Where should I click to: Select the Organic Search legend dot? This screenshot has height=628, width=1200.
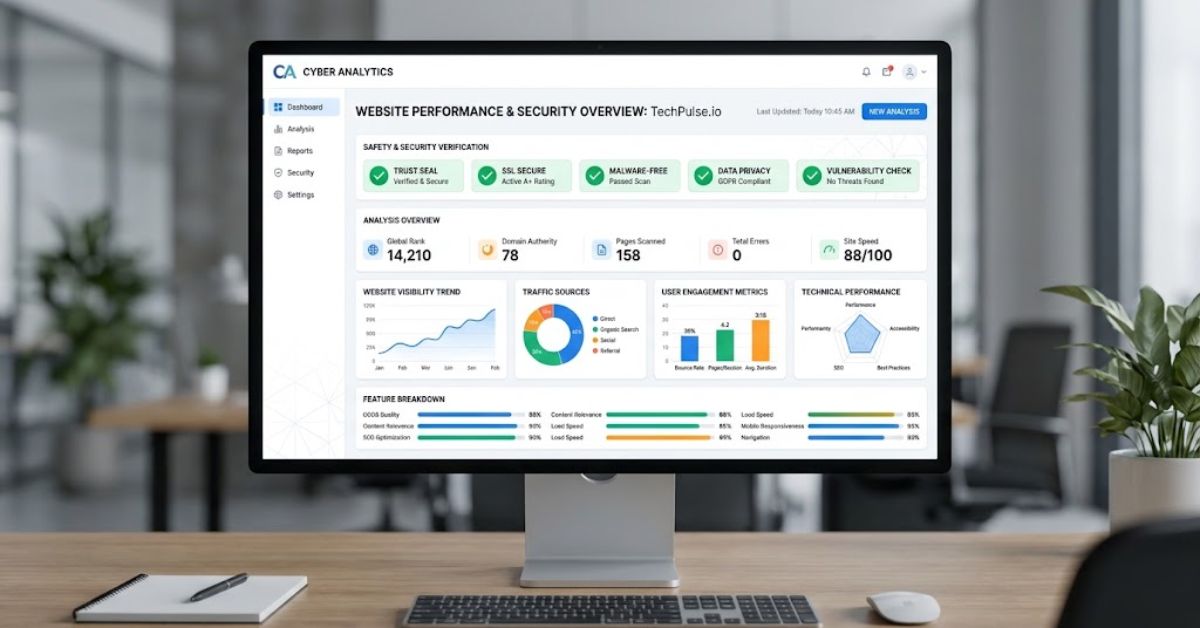[x=595, y=330]
